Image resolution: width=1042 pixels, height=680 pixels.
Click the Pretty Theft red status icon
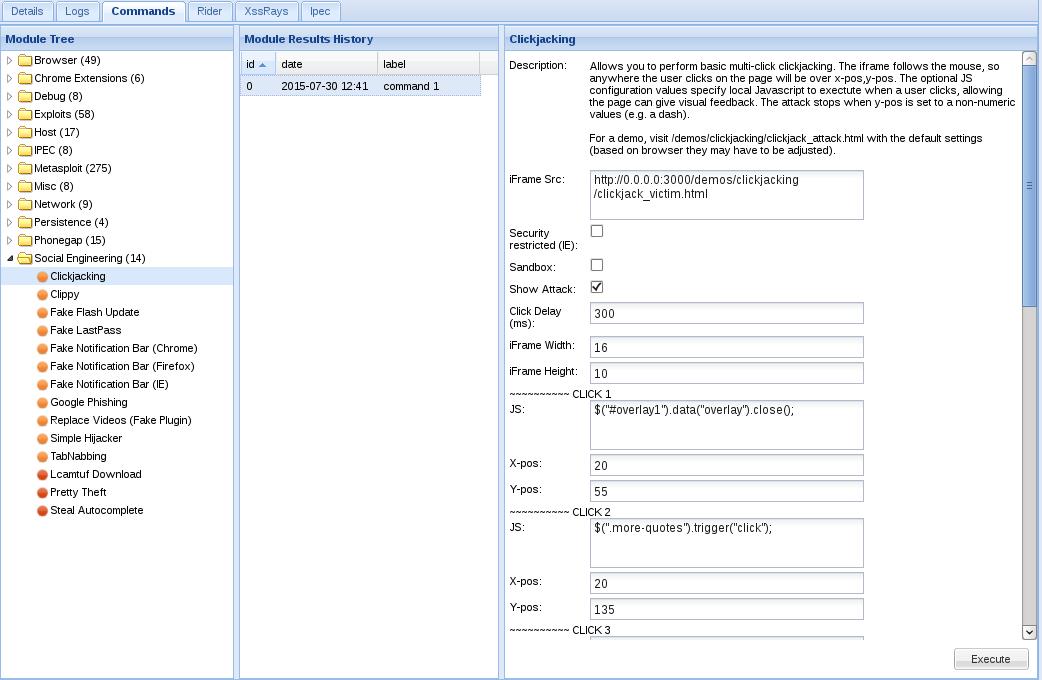tap(42, 493)
